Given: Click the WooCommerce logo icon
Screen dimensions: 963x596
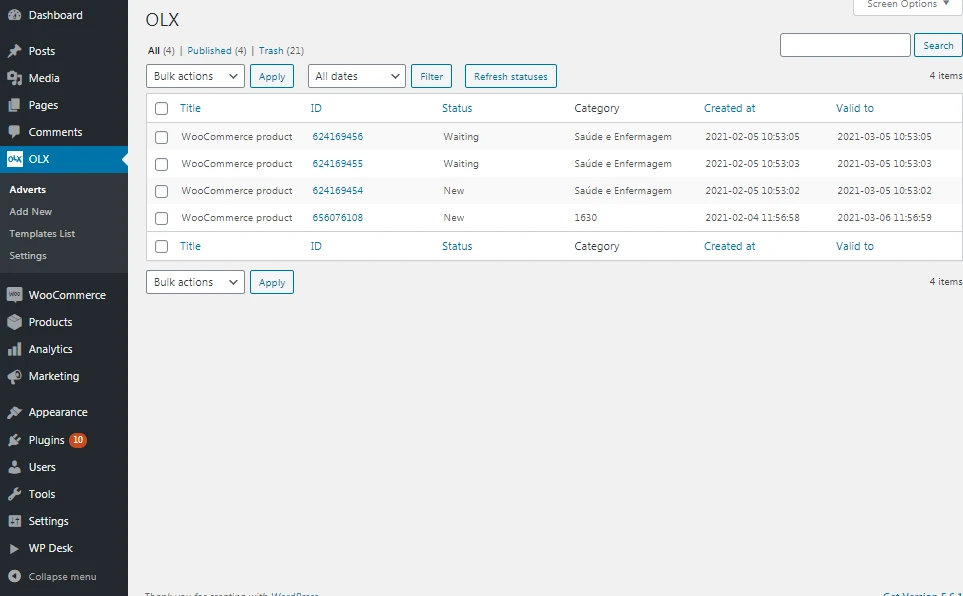Looking at the screenshot, I should pyautogui.click(x=15, y=295).
